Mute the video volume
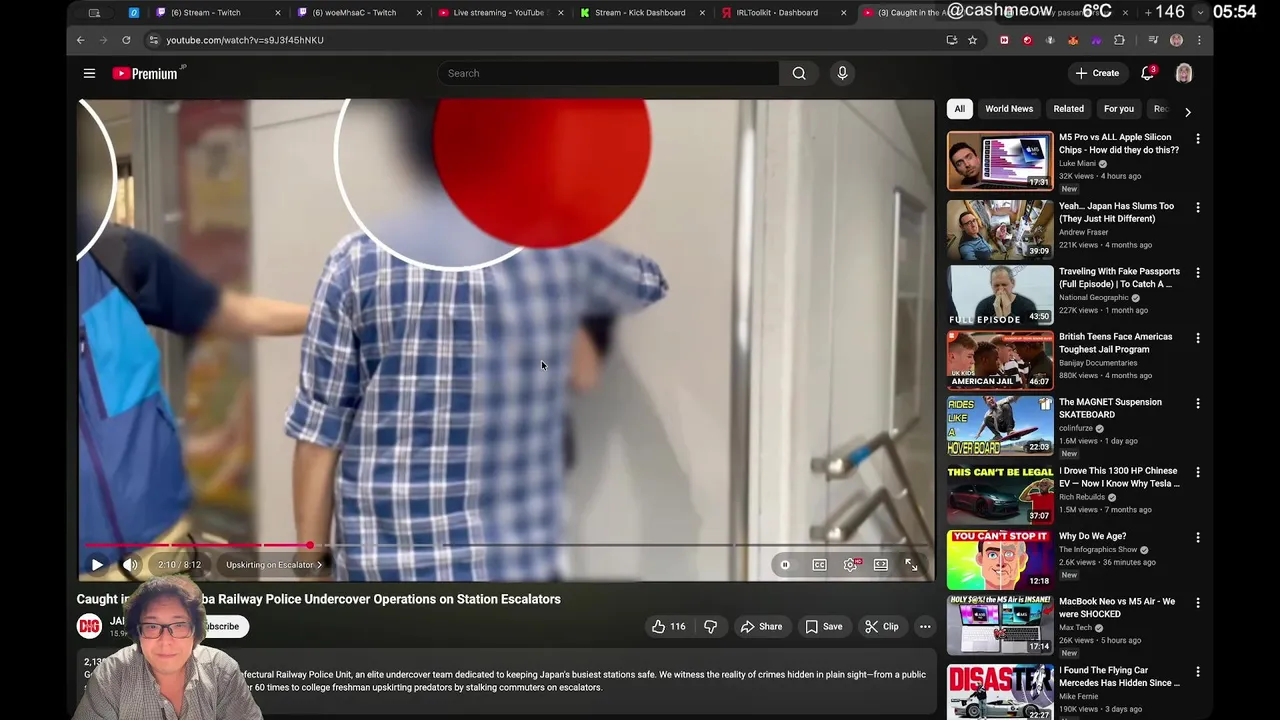Viewport: 1280px width, 720px height. [130, 565]
